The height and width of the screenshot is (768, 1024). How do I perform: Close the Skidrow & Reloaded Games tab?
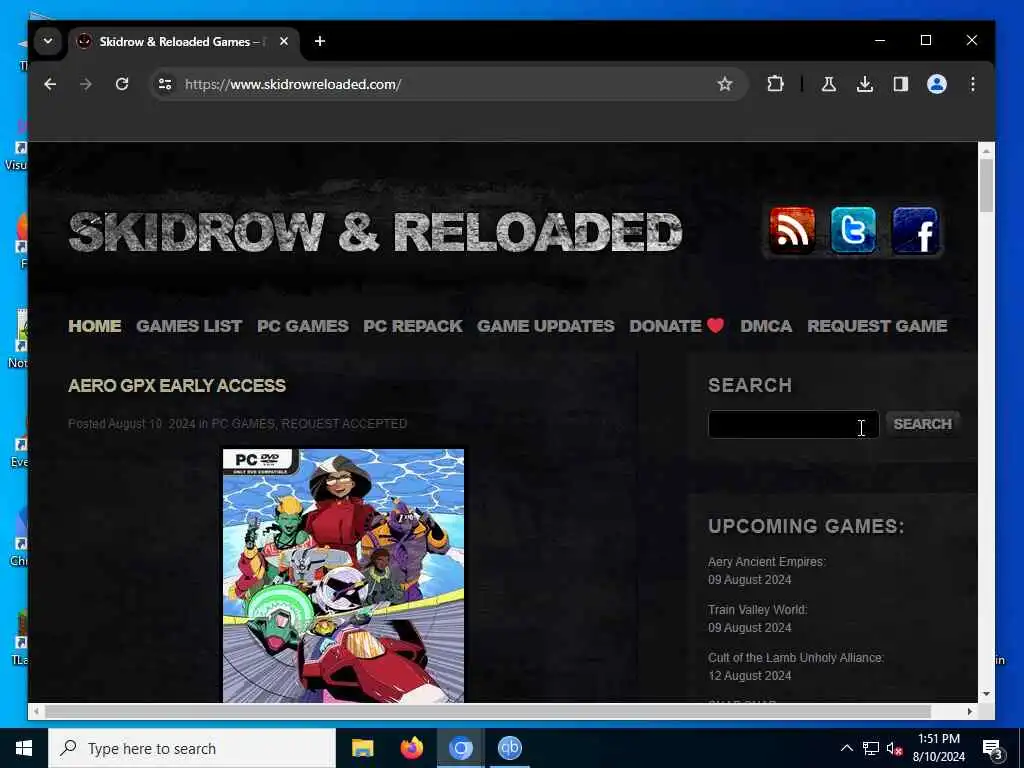[x=283, y=41]
